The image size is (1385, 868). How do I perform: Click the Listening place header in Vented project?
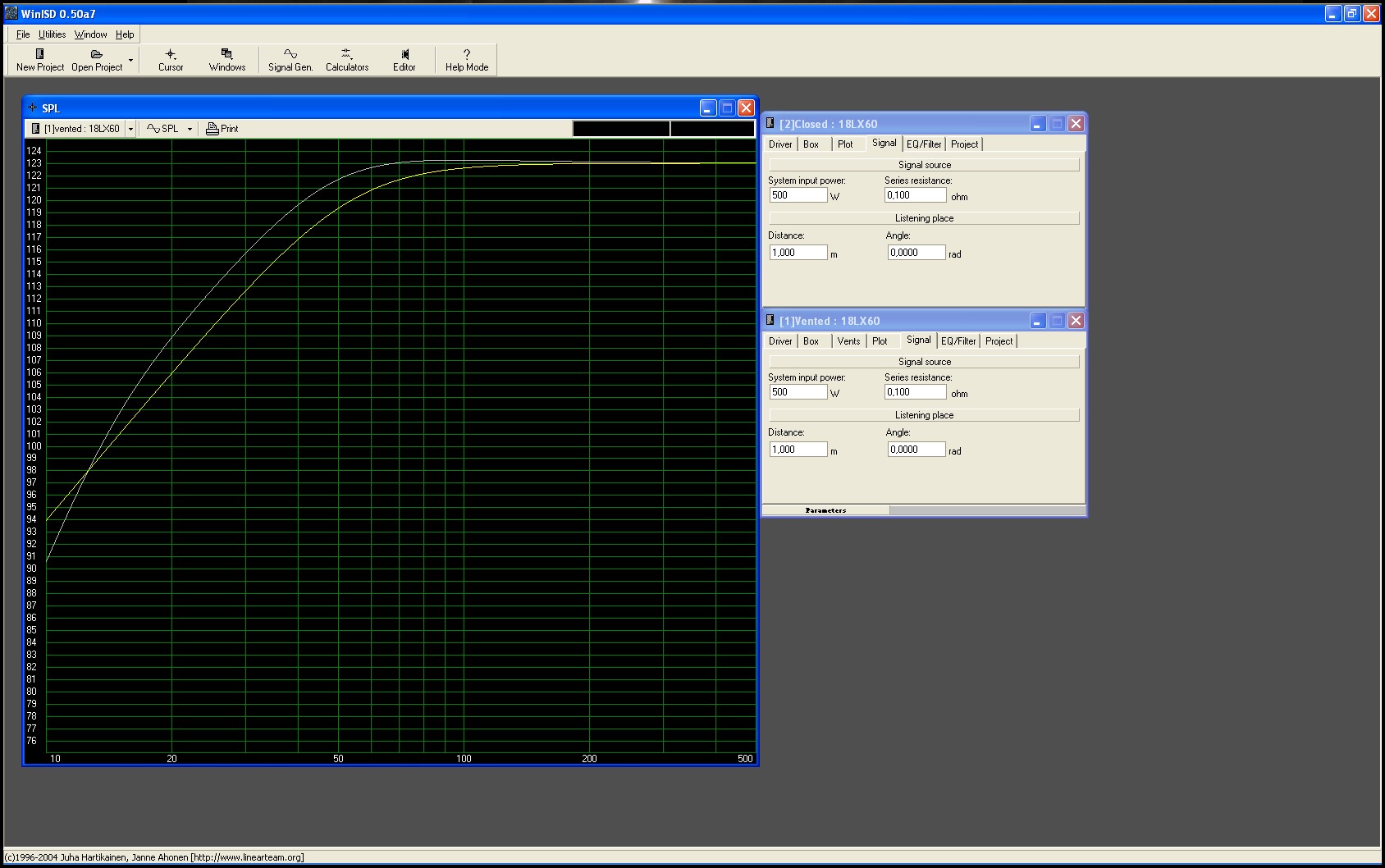(924, 415)
